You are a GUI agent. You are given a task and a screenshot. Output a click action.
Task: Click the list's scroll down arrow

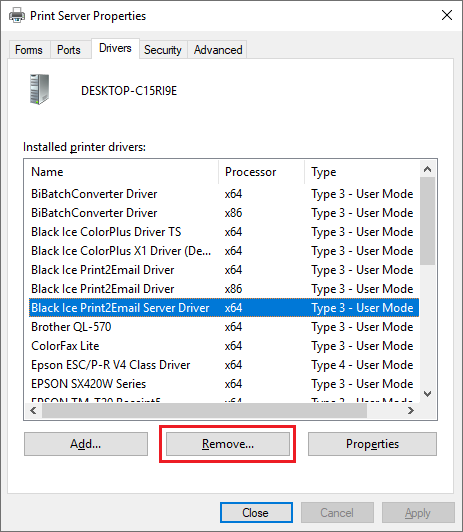[x=428, y=394]
